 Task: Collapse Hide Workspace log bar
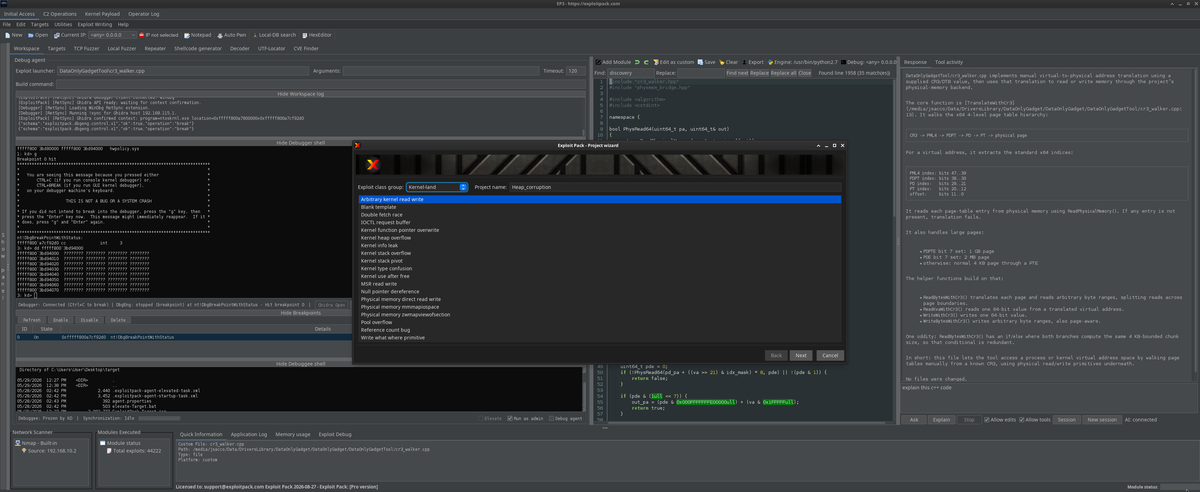click(x=300, y=92)
